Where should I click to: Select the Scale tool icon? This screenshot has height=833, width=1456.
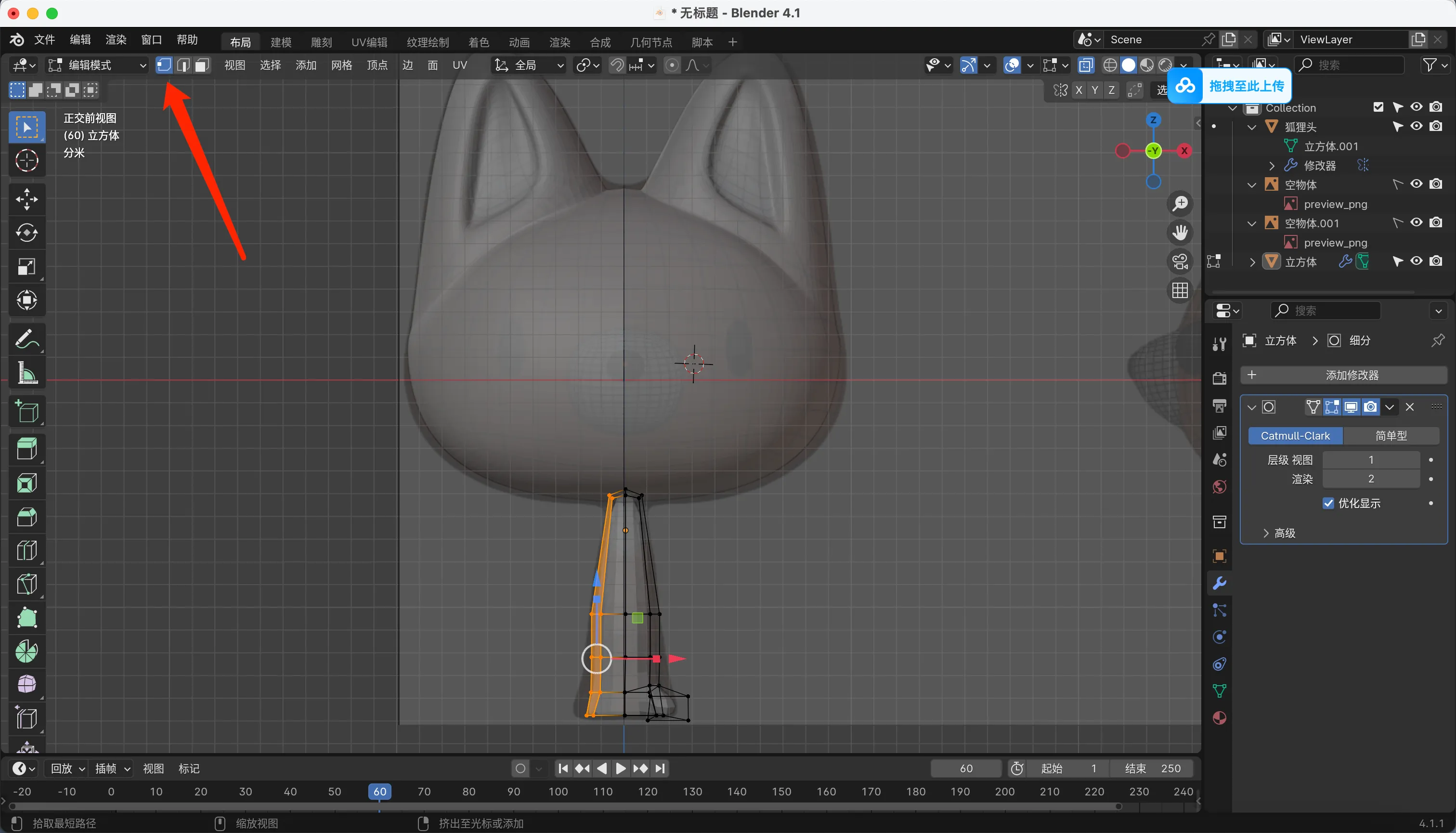pos(26,267)
